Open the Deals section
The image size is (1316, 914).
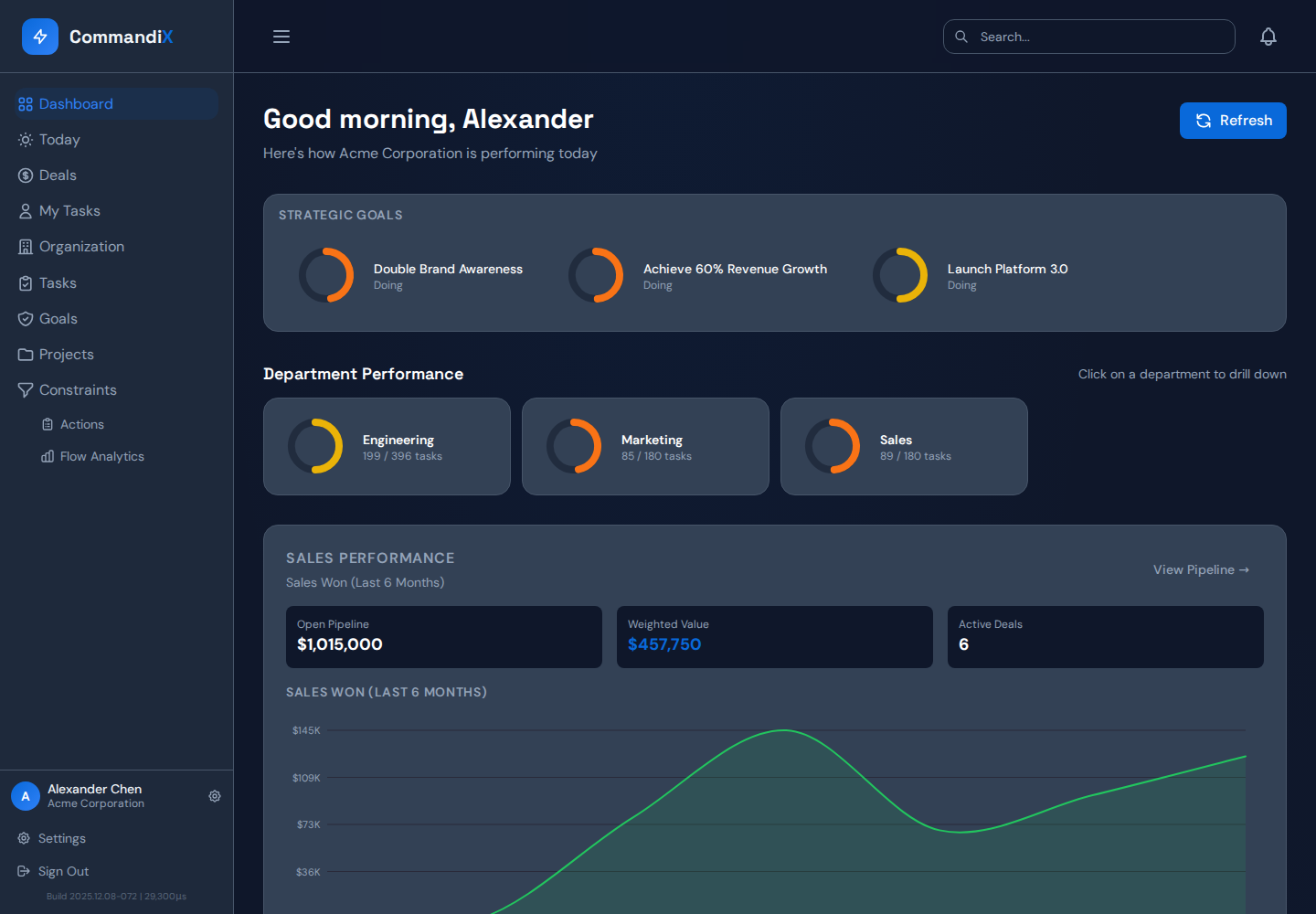pos(117,175)
